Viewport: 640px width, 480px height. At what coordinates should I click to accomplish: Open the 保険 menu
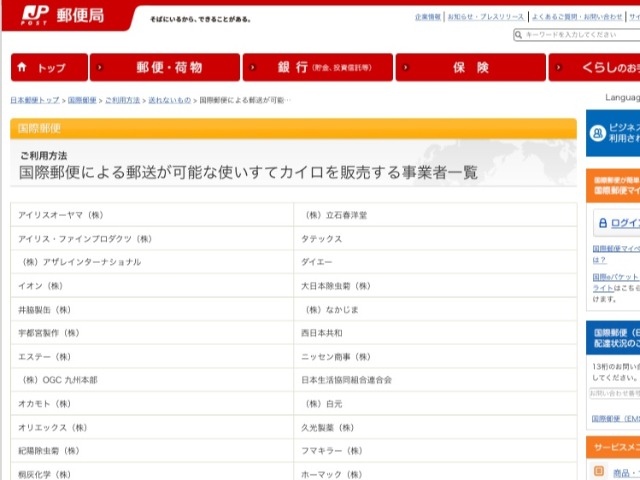(x=471, y=67)
